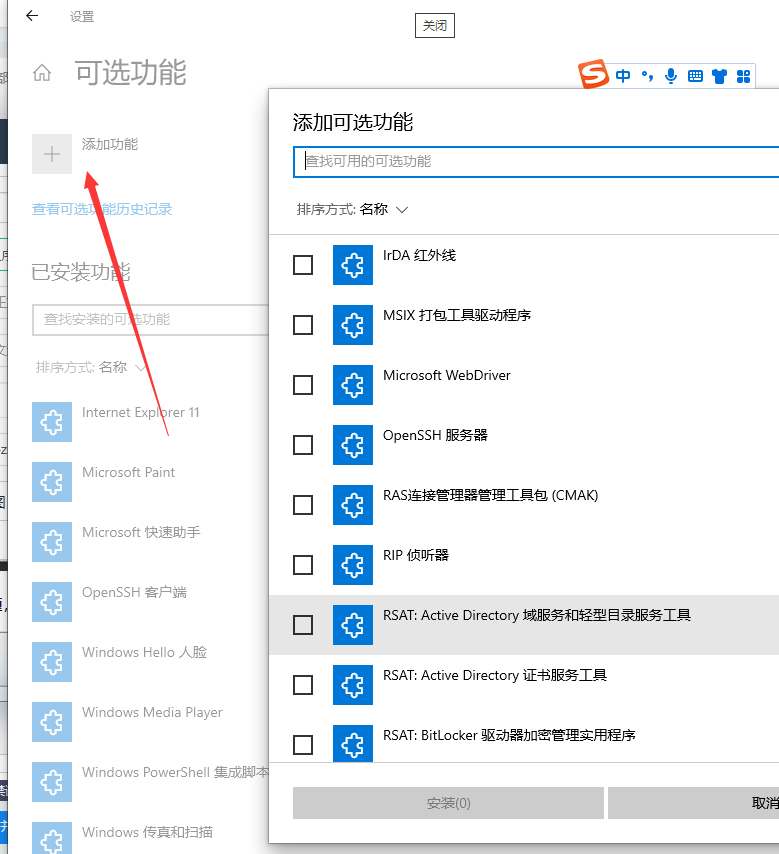Viewport: 779px width, 854px height.
Task: Open 查看可选功能历史记录 link
Action: click(x=102, y=209)
